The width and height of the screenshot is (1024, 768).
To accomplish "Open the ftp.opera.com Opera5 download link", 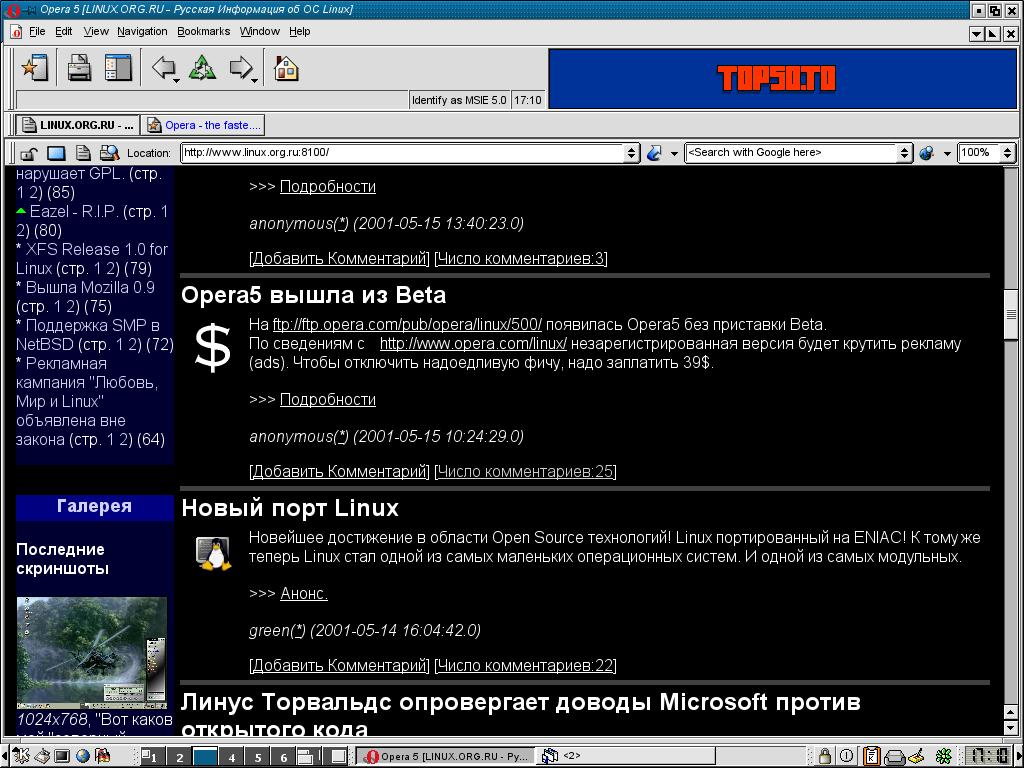I will (x=407, y=324).
